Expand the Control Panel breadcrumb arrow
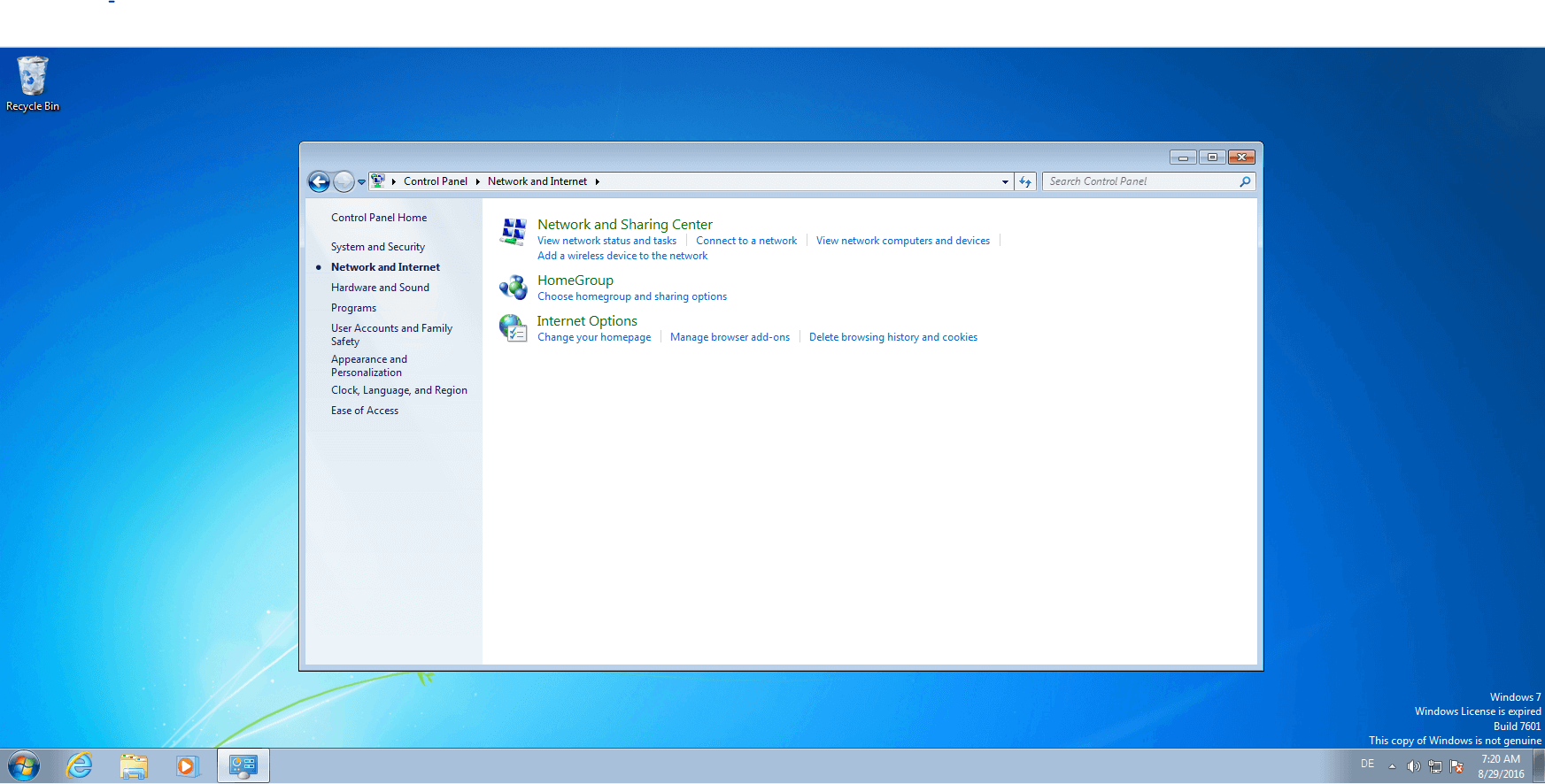 (x=477, y=181)
